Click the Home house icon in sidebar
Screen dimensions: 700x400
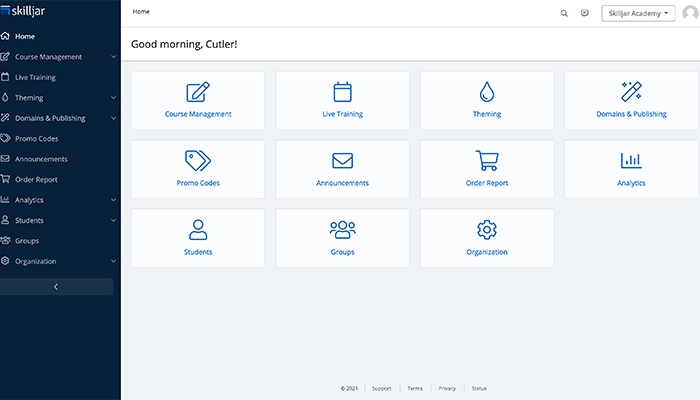coord(5,36)
